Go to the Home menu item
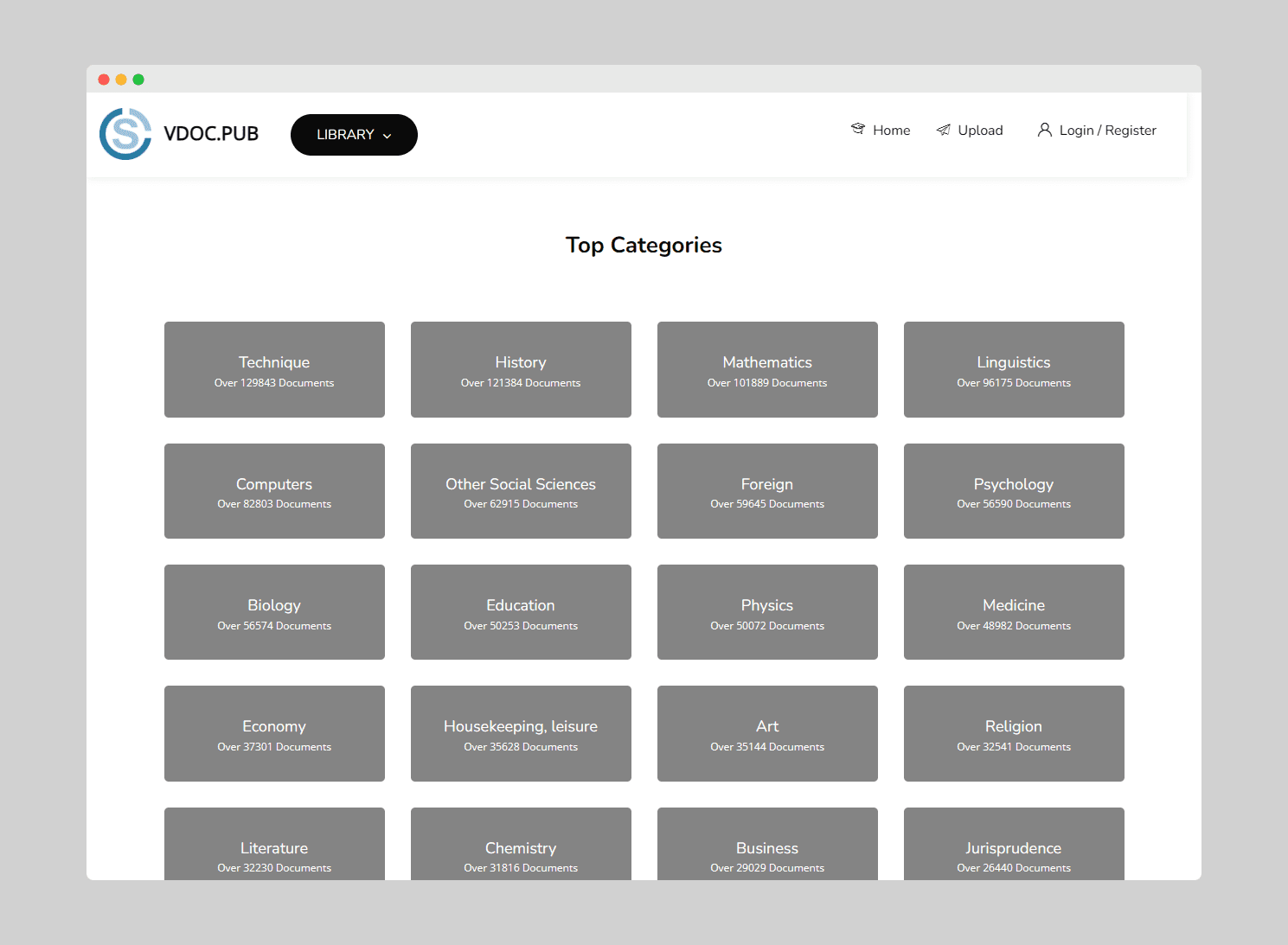The width and height of the screenshot is (1288, 945). tap(891, 131)
